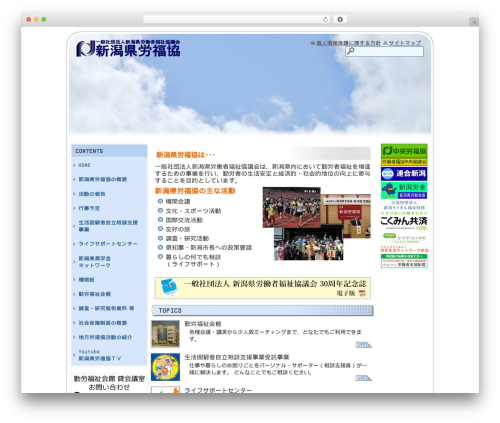500x423 pixels.
Task: Open 行事予定 menu item
Action: [x=89, y=208]
